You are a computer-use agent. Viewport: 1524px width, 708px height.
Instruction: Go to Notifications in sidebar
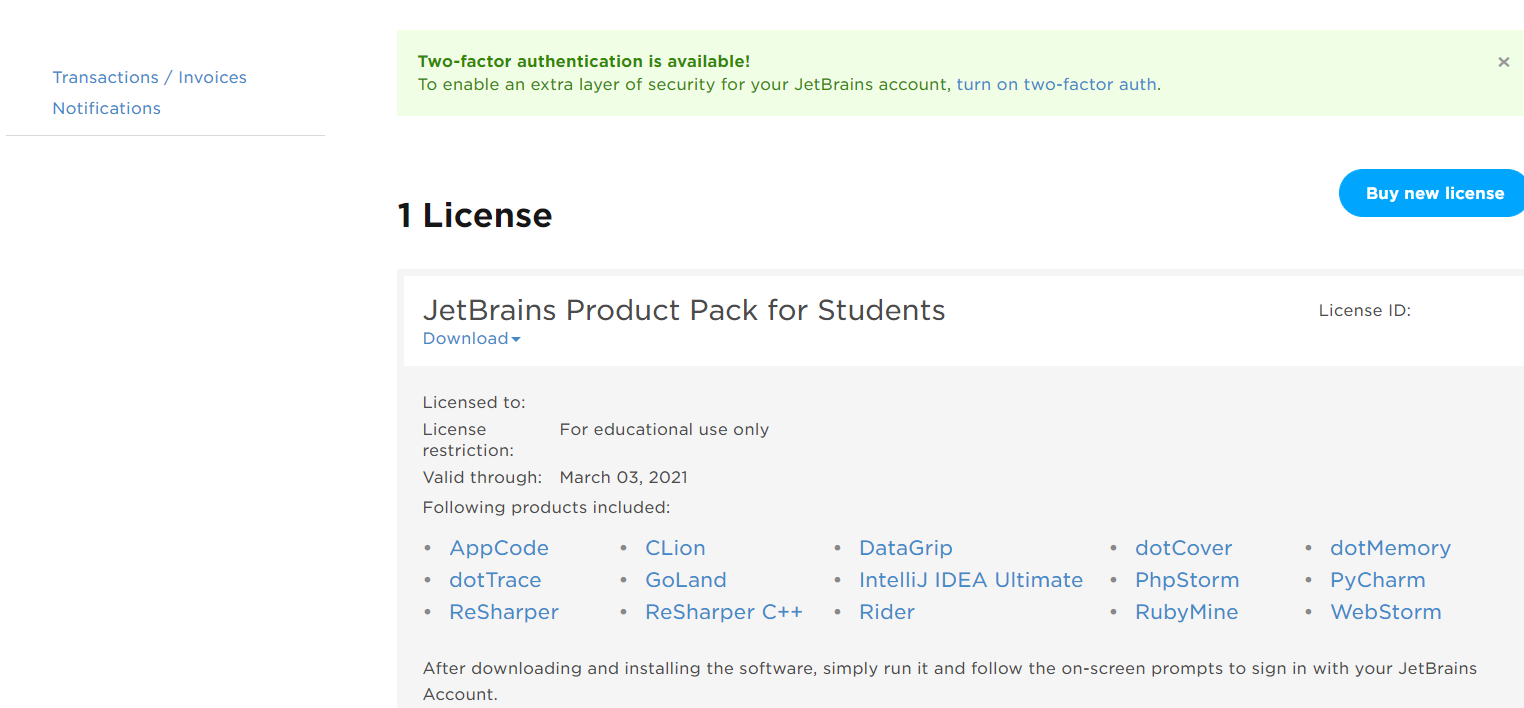106,108
